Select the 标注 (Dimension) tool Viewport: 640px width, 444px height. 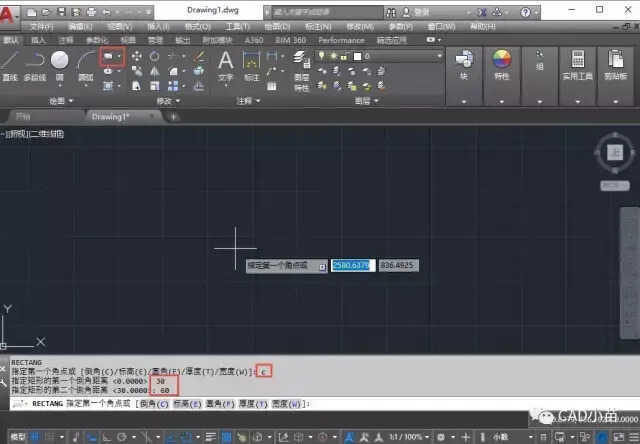[x=251, y=65]
